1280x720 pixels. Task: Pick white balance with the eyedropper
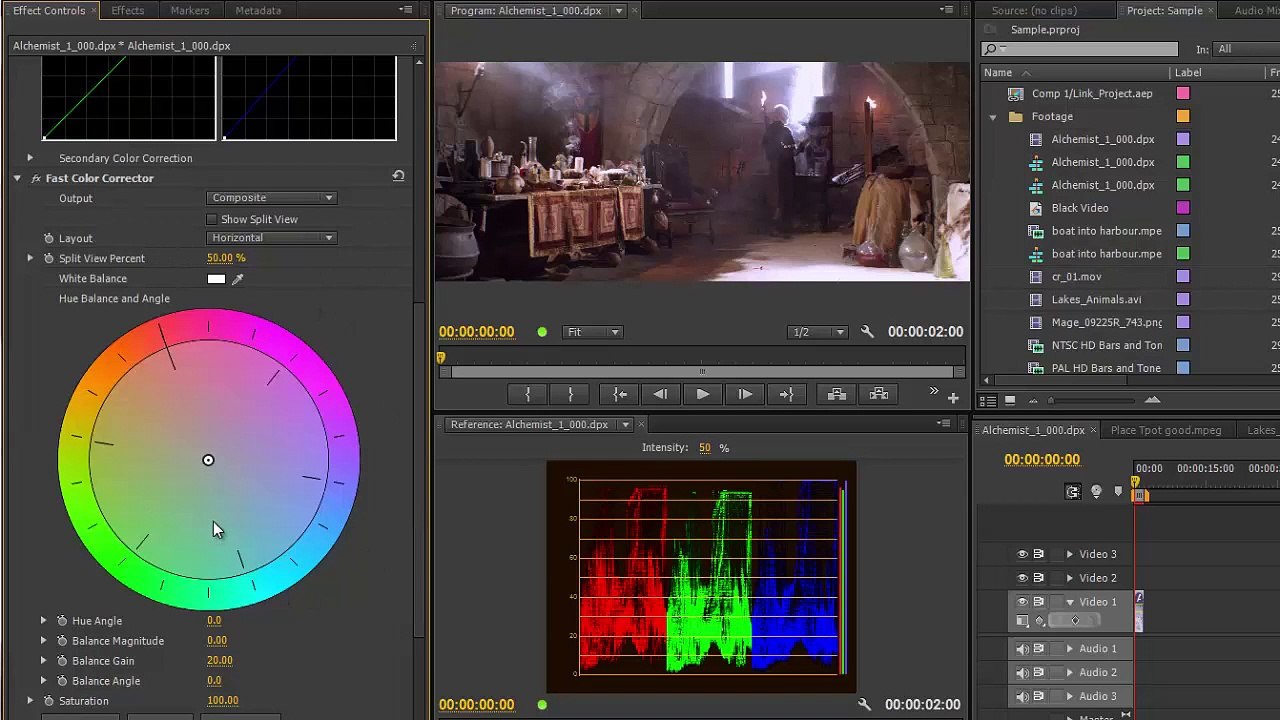tap(237, 279)
